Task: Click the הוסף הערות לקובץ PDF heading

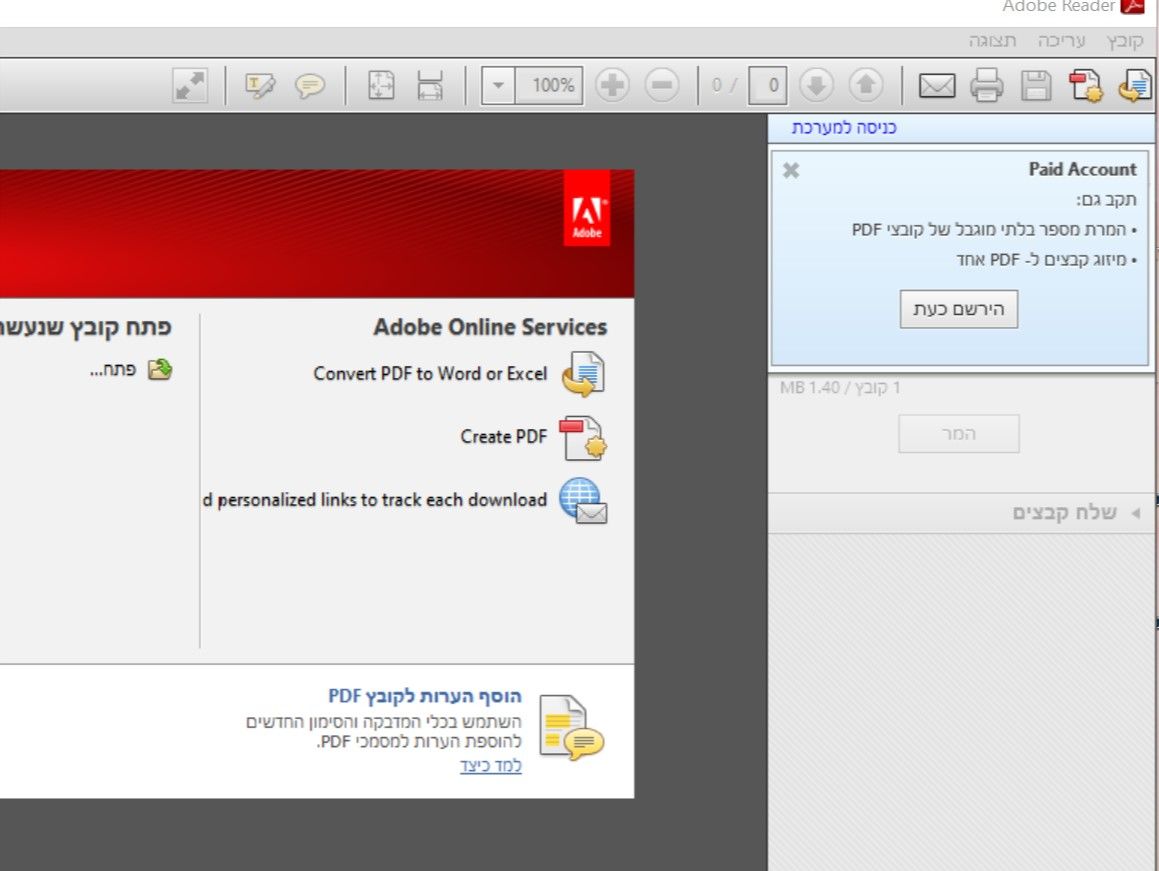Action: pyautogui.click(x=425, y=697)
